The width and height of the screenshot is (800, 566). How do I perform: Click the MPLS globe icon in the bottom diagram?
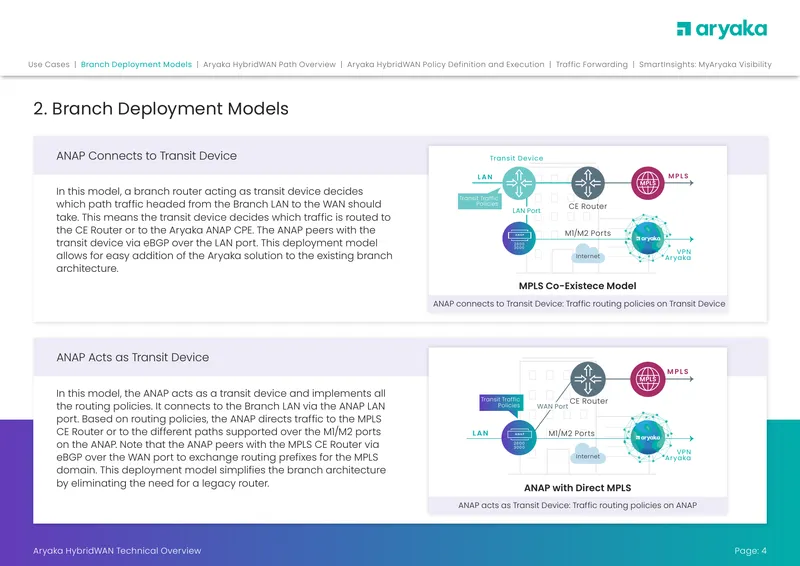click(648, 379)
